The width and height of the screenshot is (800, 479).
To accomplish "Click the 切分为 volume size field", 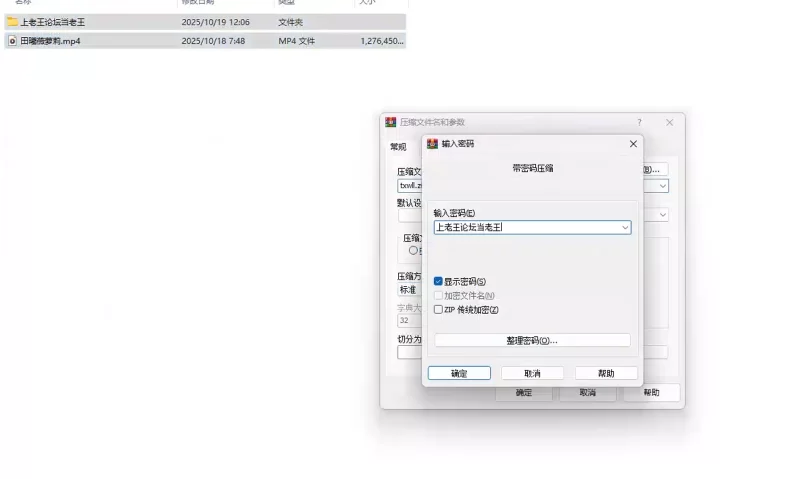I will (410, 352).
